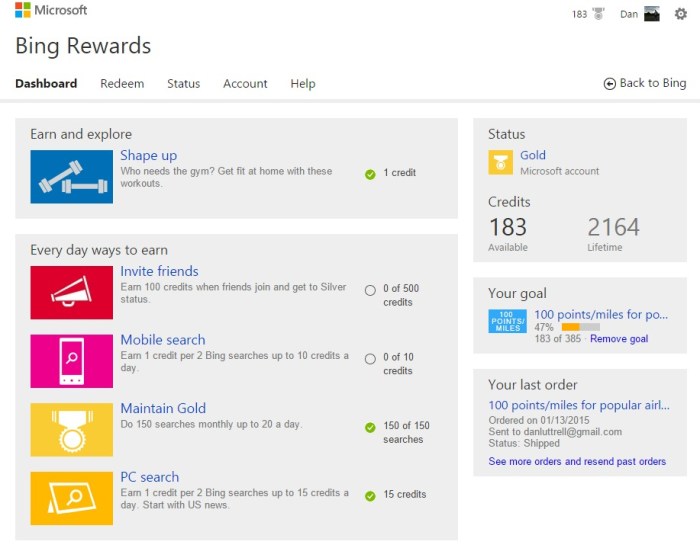Open the settings gear icon

680,14
